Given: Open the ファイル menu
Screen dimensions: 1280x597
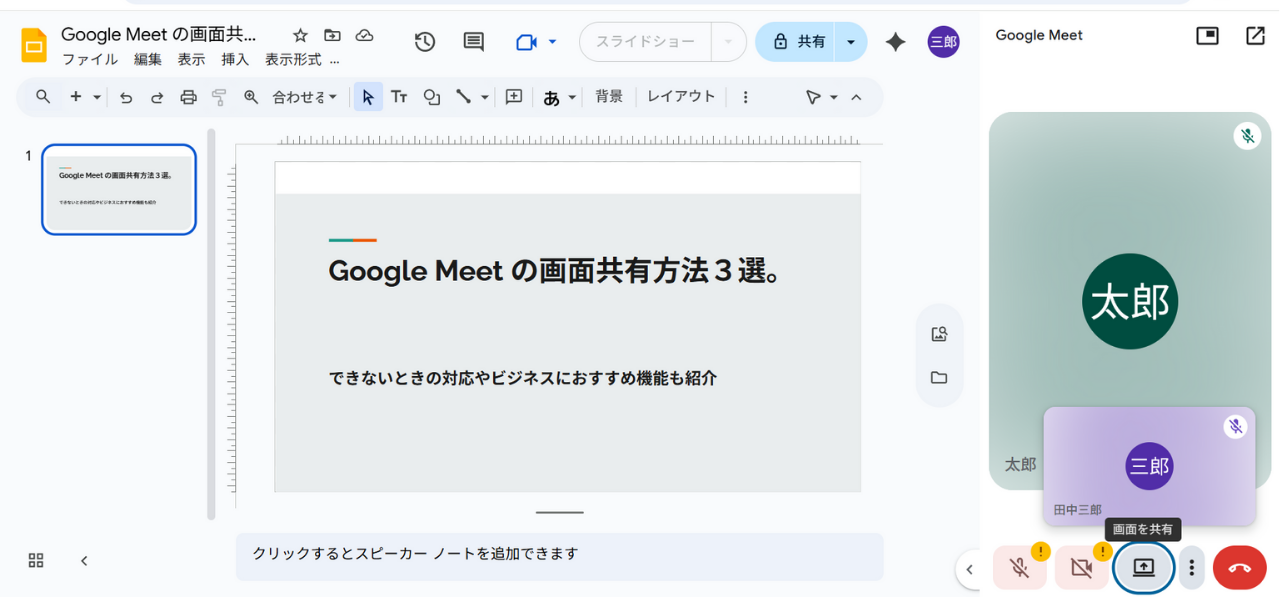Looking at the screenshot, I should pos(90,60).
